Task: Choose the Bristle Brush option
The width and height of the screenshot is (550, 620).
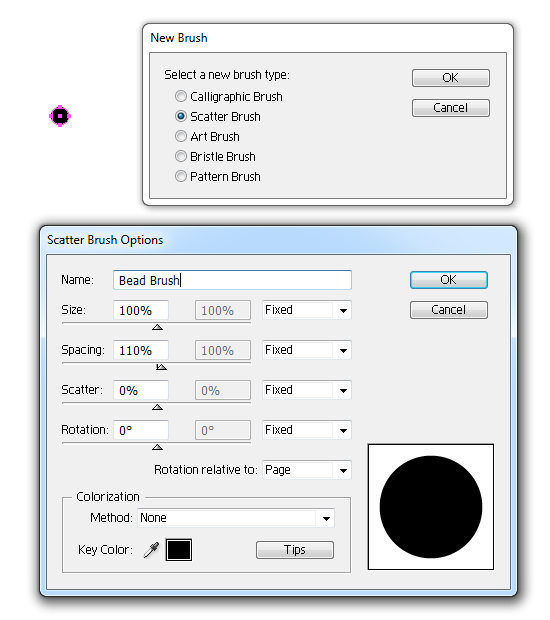Action: click(x=181, y=156)
